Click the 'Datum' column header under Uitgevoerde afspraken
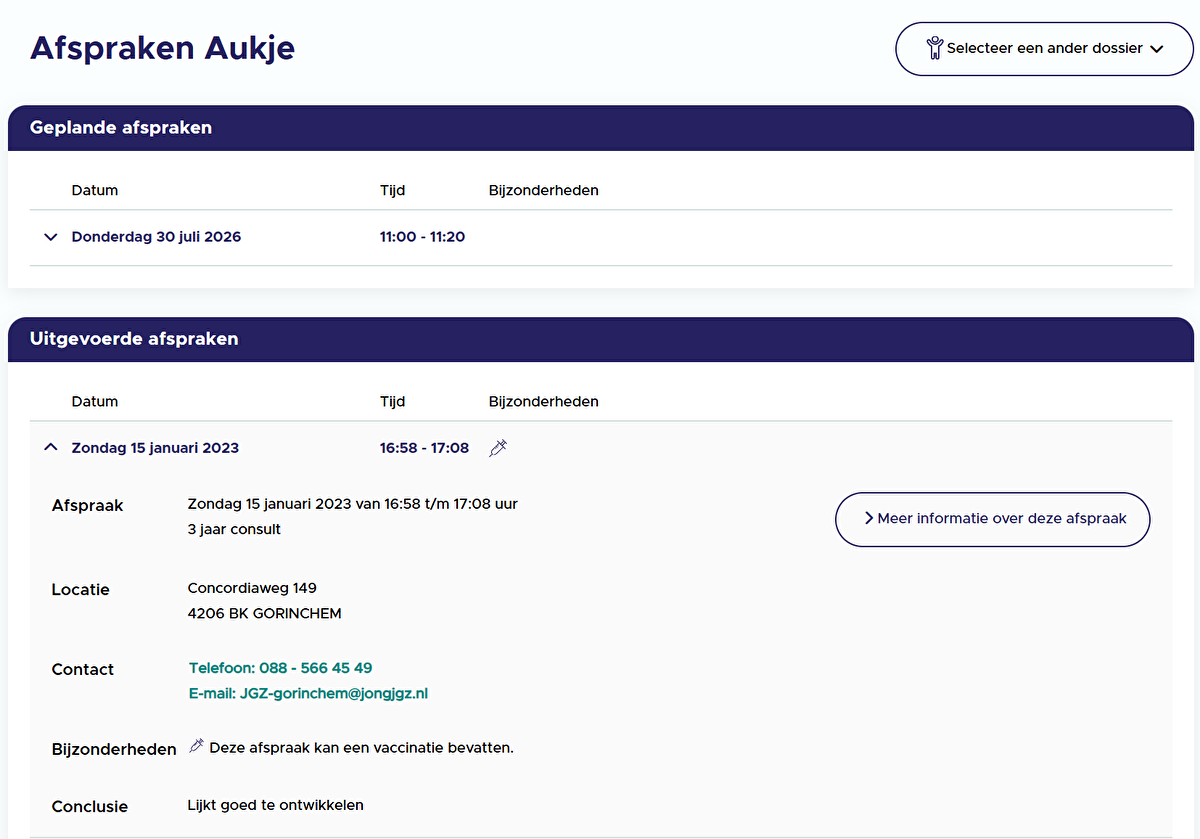Viewport: 1200px width, 839px height. [95, 401]
